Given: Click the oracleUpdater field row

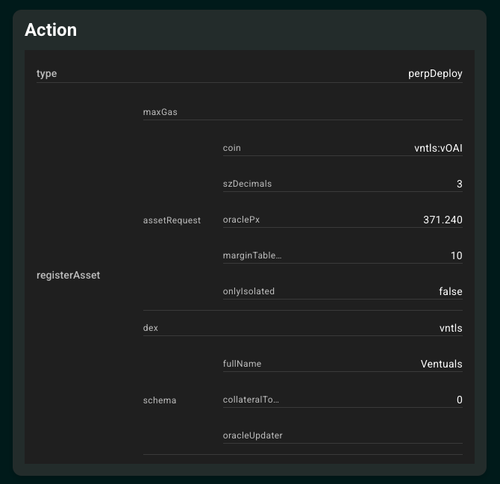Looking at the screenshot, I should coord(343,436).
